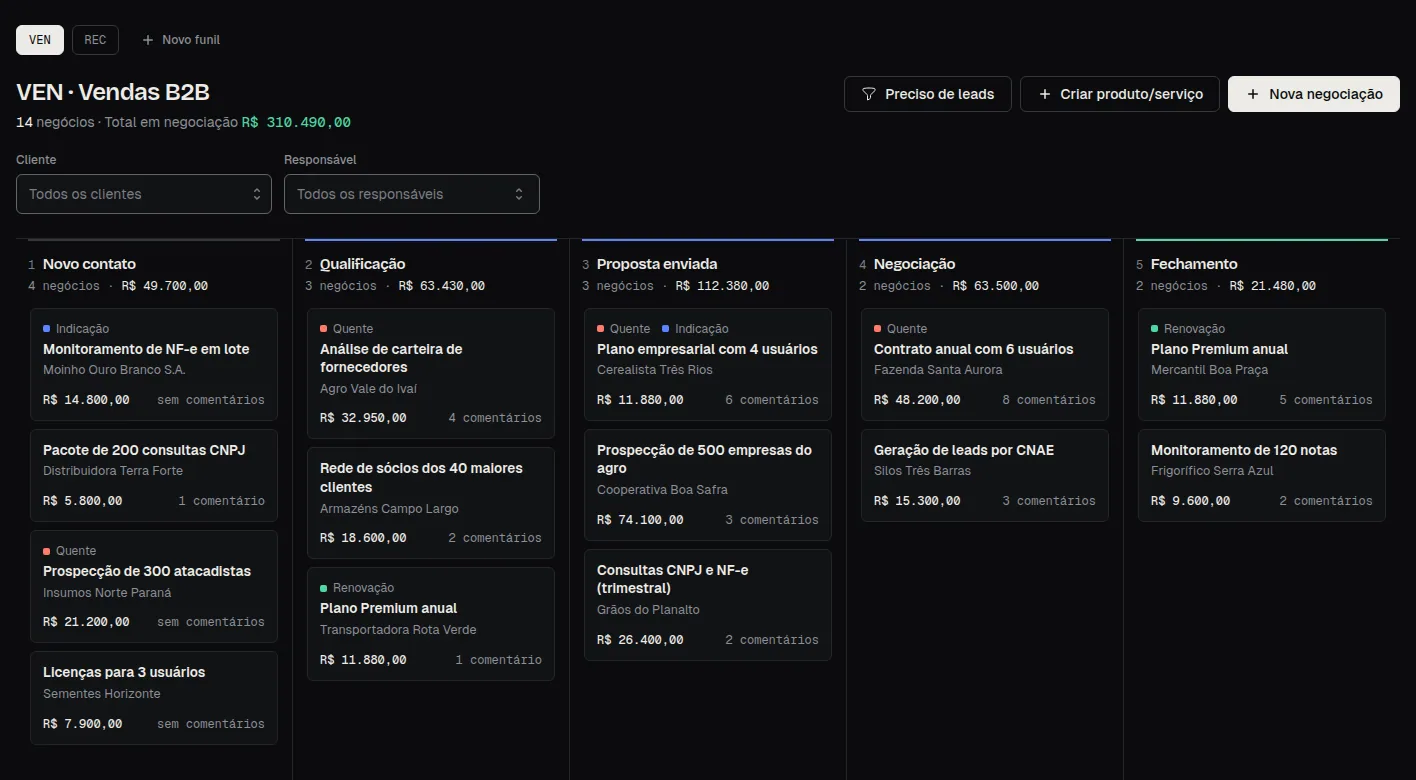
Task: Open the Pacote de 200 consultas CNPJ card
Action: click(154, 475)
